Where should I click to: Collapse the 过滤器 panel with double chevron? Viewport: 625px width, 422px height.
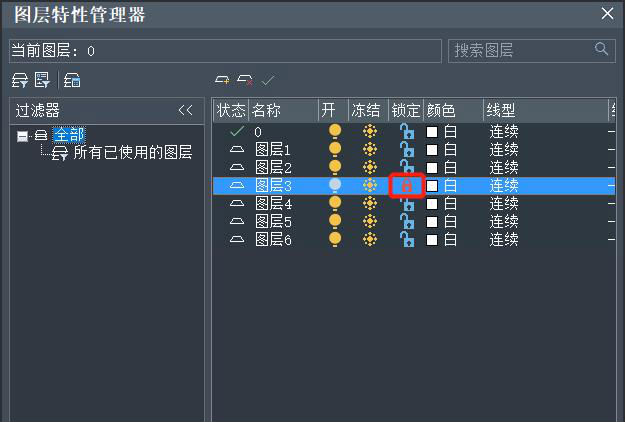click(x=185, y=110)
